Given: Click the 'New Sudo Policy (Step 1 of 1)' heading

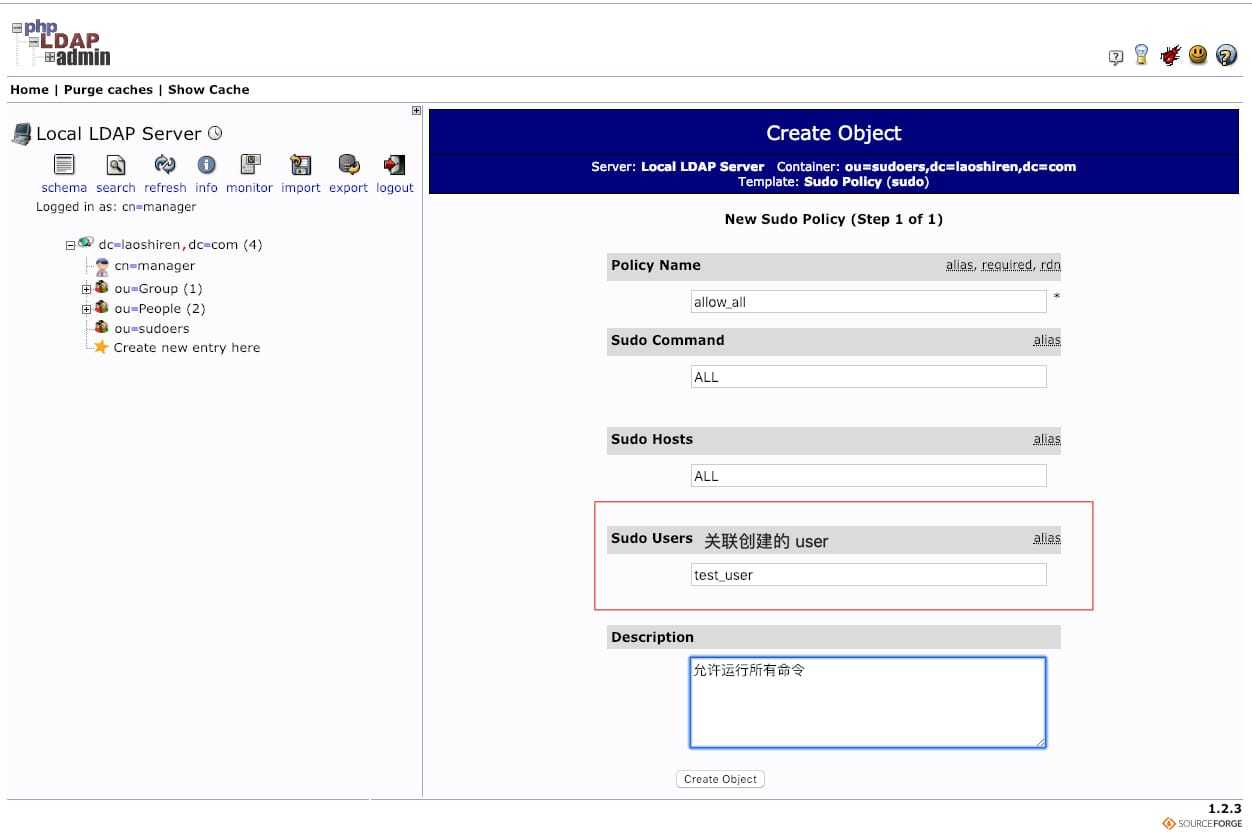Looking at the screenshot, I should [834, 219].
